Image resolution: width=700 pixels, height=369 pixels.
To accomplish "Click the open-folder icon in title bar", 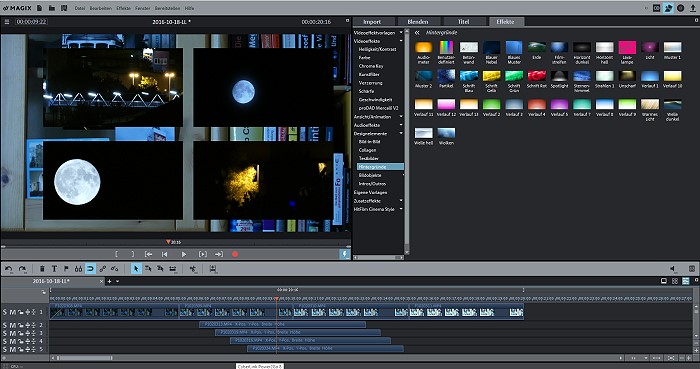I will [52, 8].
